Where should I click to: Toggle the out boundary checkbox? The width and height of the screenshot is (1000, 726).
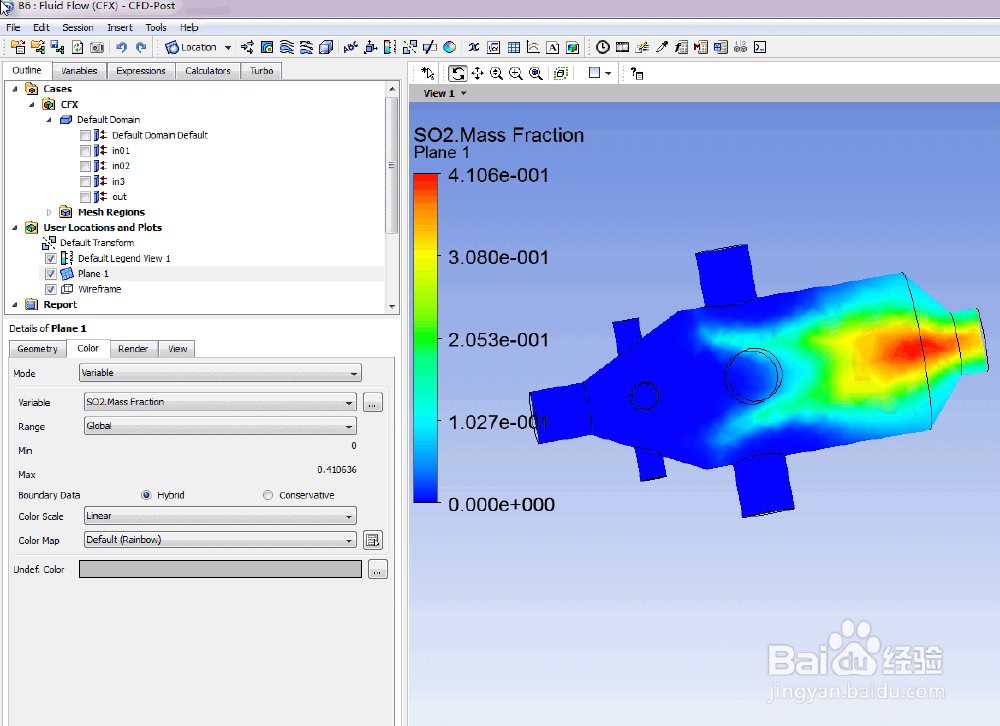(85, 197)
